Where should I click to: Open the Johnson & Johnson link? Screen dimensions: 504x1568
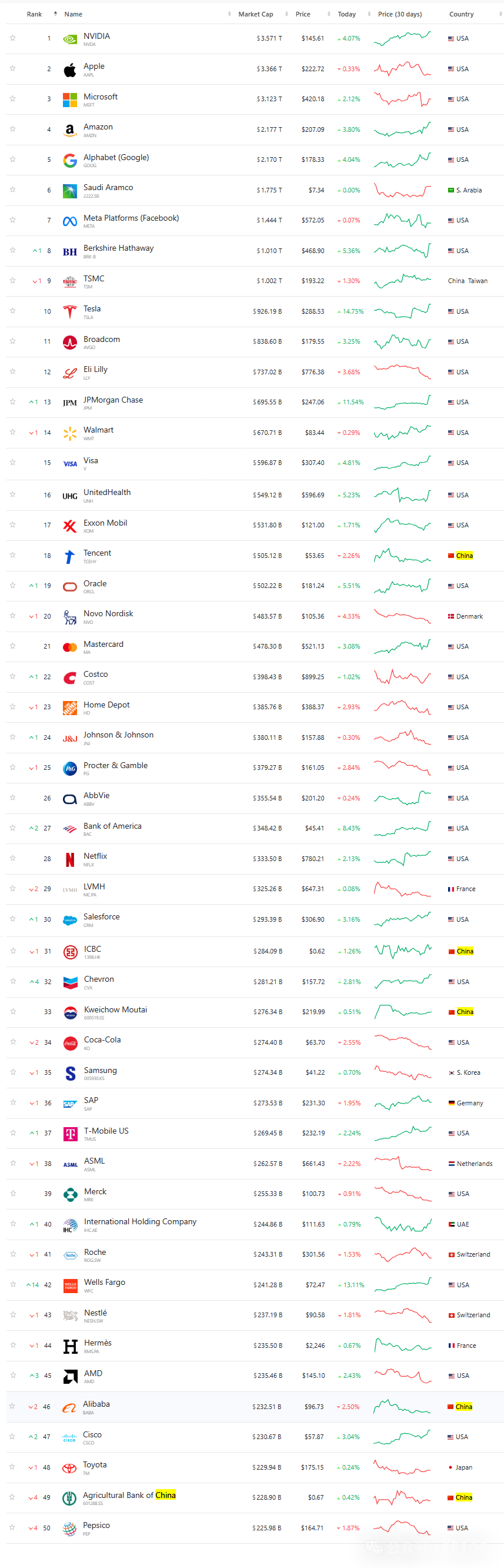[119, 735]
